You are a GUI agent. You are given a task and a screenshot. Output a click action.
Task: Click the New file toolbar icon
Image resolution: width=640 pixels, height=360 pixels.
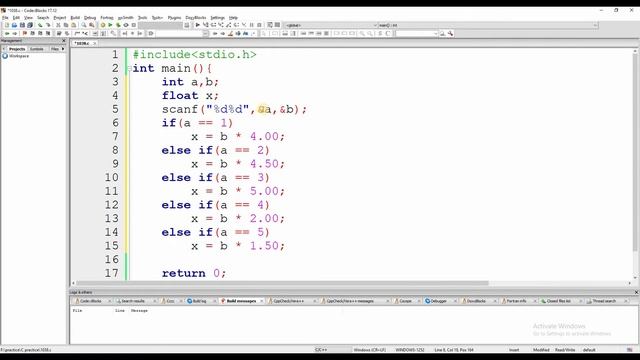(x=7, y=25)
